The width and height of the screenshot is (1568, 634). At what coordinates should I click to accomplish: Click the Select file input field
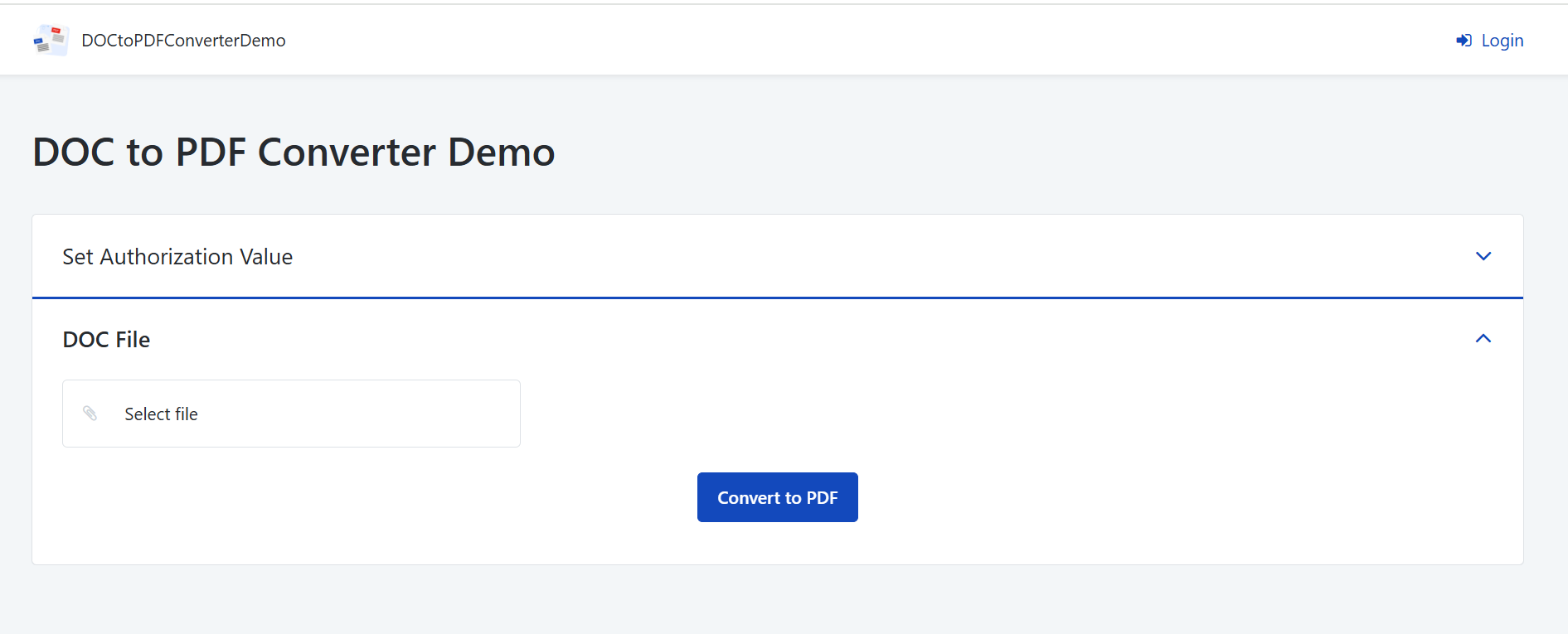(291, 413)
